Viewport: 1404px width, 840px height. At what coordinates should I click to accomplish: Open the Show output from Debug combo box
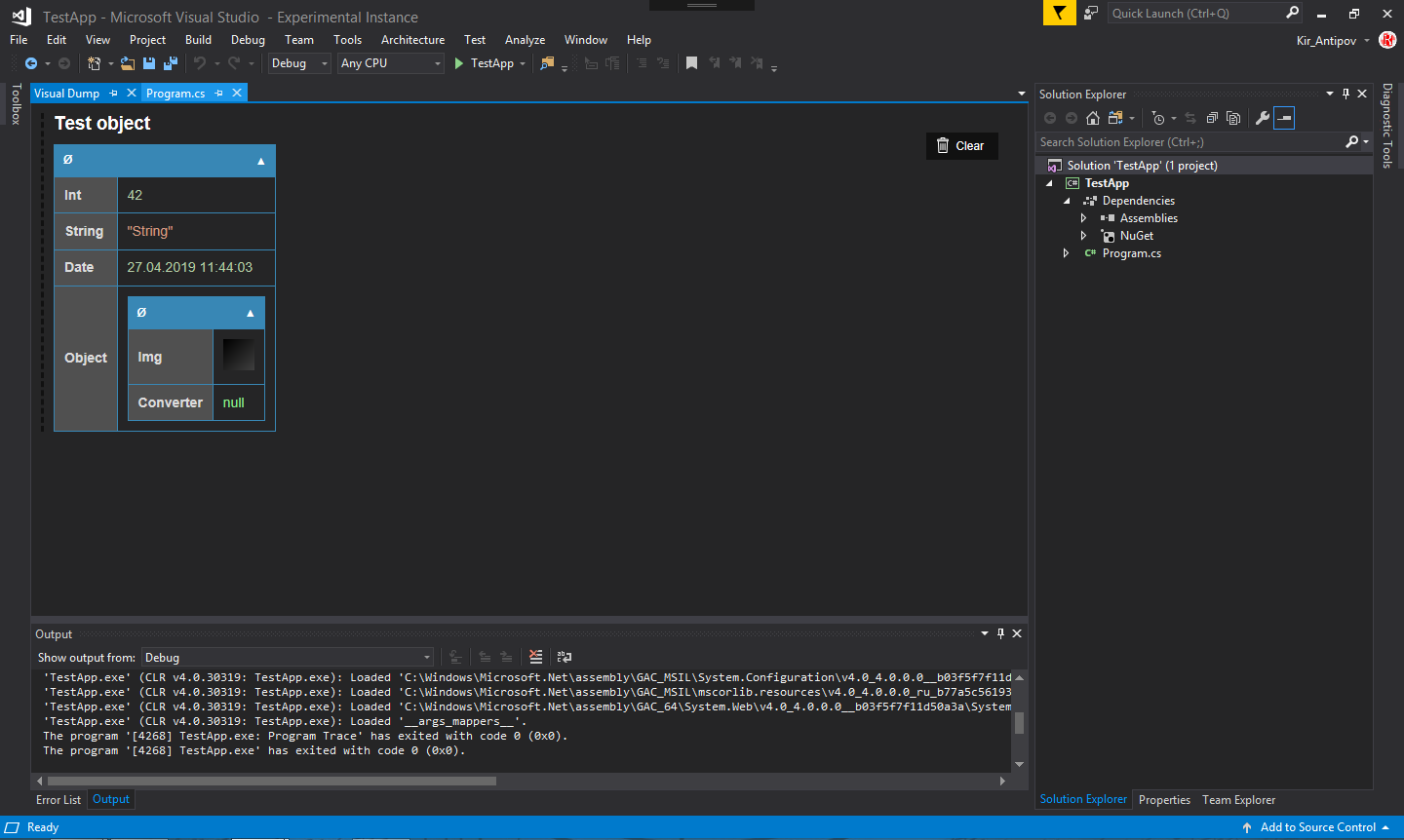point(288,658)
